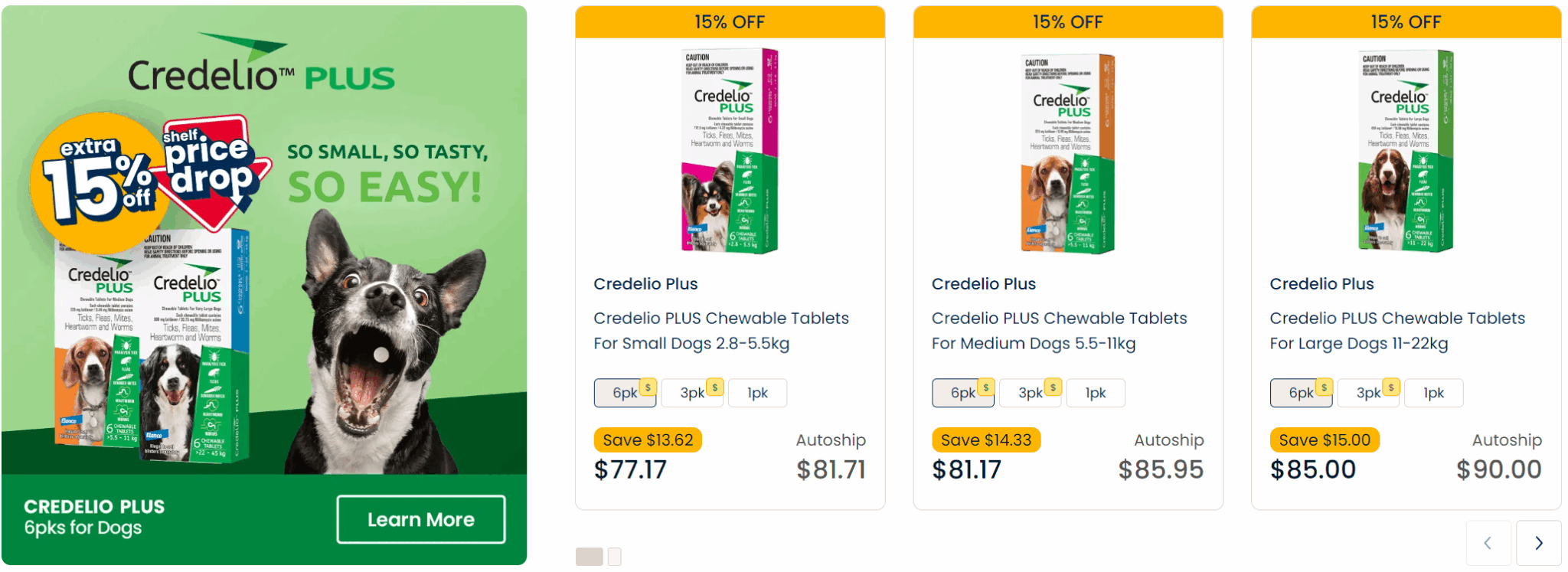Viewport: 1568px width, 572px height.
Task: Click the Learn More button
Action: pyautogui.click(x=420, y=519)
